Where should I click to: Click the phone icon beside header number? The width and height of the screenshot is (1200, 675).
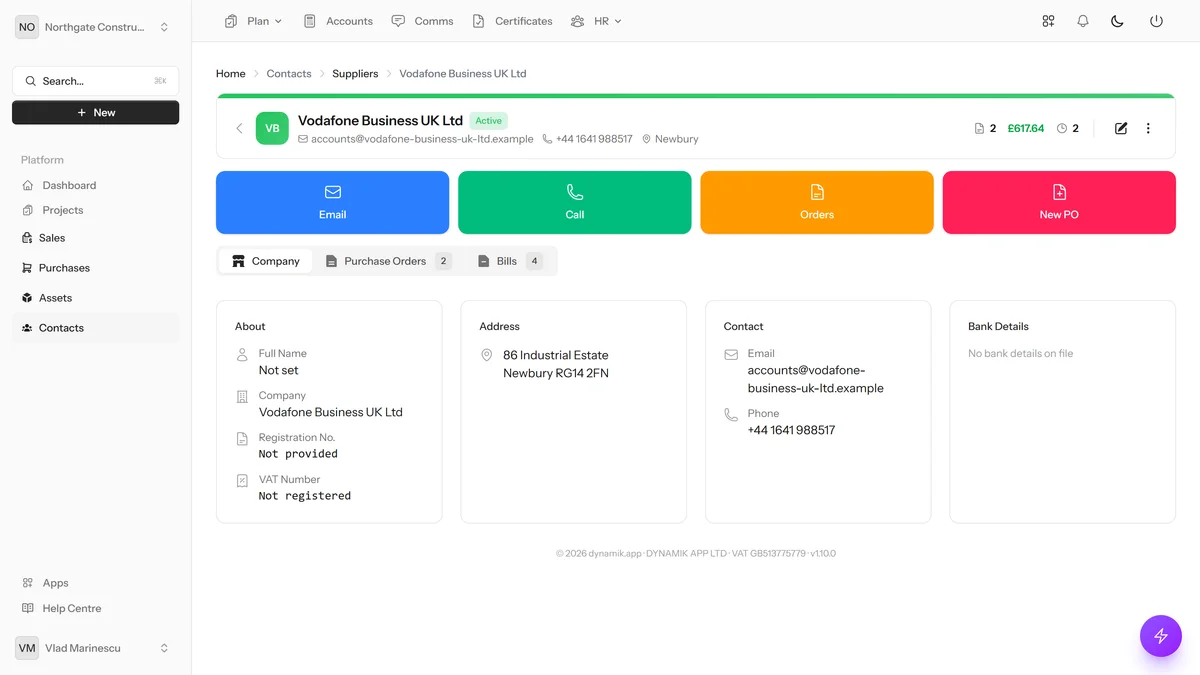547,139
